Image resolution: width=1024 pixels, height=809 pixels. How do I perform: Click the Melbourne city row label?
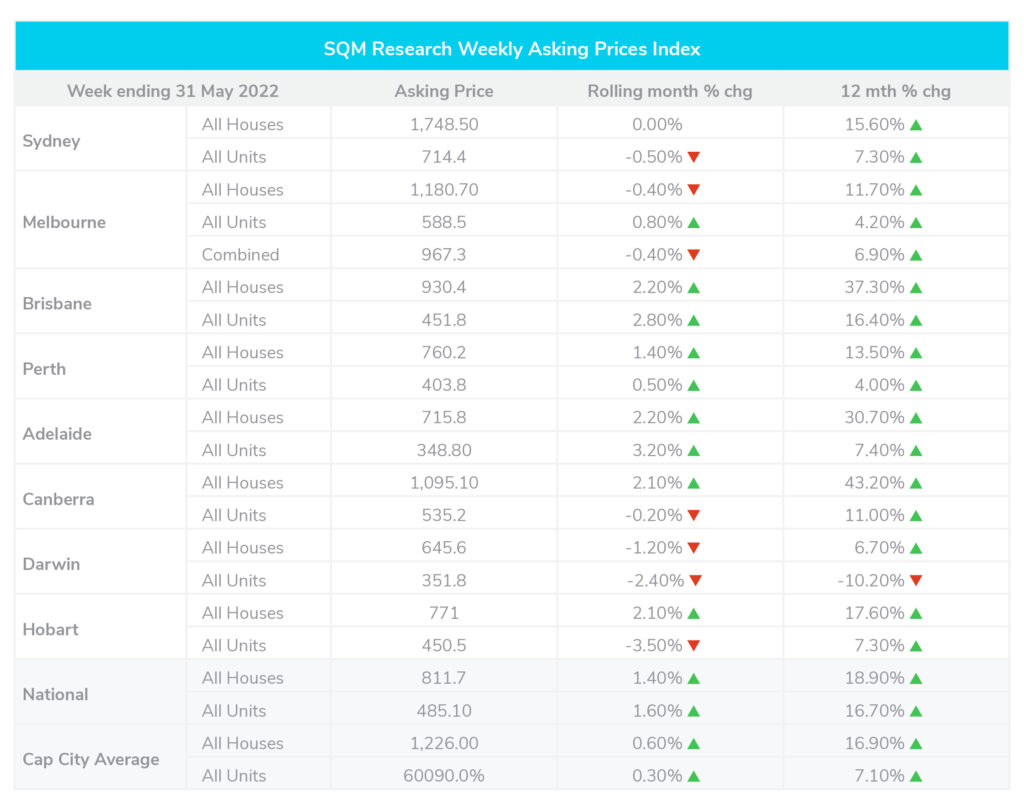[x=64, y=222]
